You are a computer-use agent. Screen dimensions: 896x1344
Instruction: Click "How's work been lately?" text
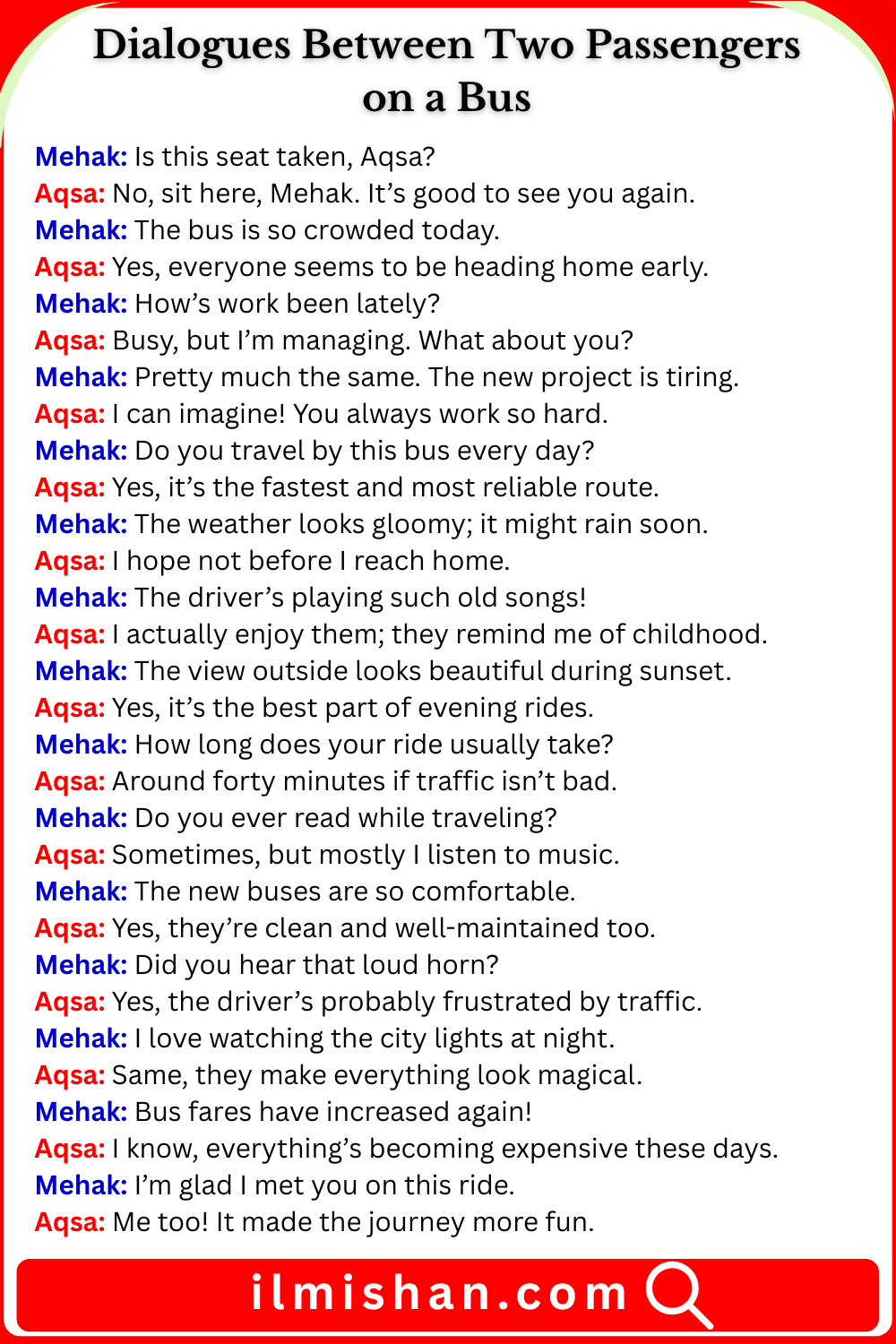point(287,304)
